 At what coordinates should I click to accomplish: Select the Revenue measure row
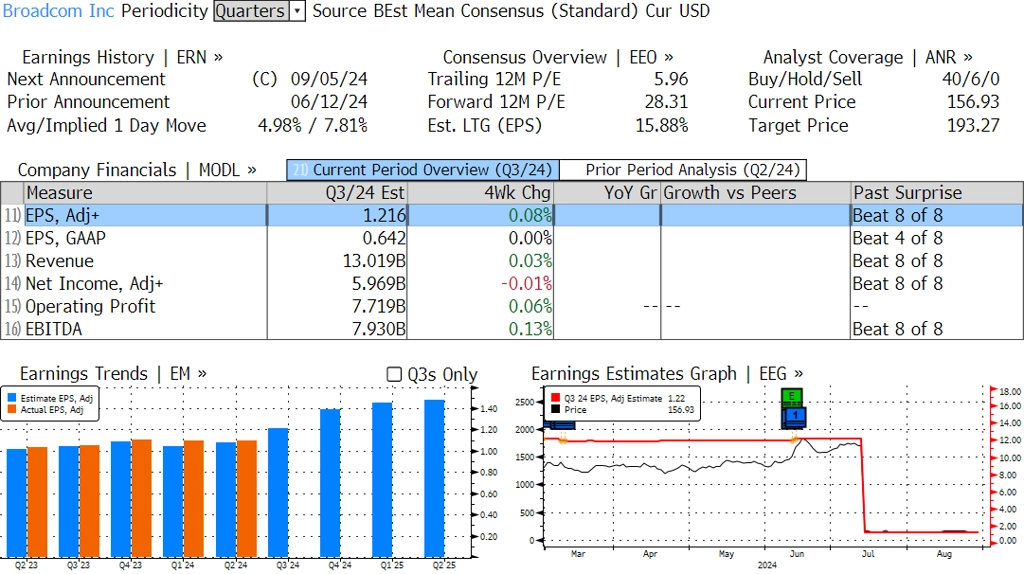pyautogui.click(x=512, y=261)
